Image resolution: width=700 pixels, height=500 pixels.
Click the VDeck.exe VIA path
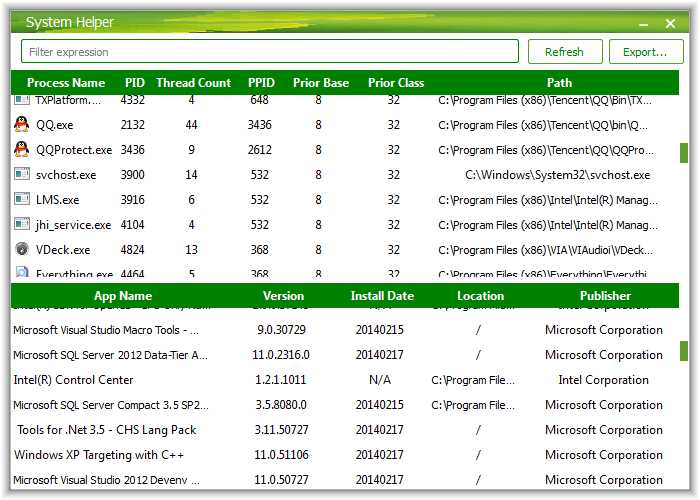pyautogui.click(x=546, y=250)
